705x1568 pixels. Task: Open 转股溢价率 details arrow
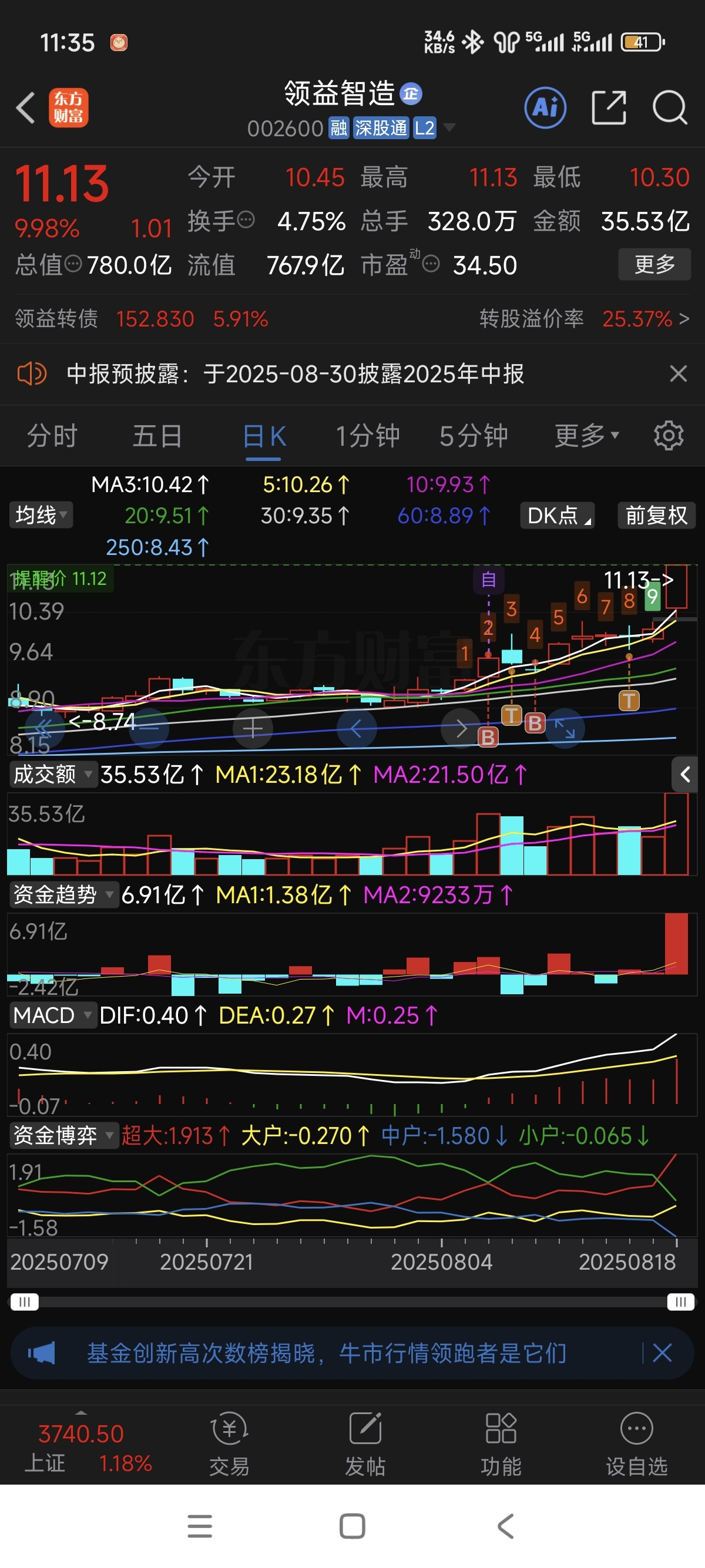[684, 318]
